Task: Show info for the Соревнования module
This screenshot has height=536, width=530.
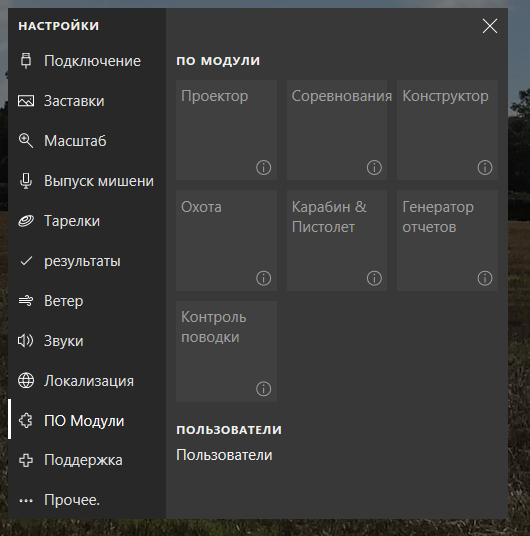Action: point(374,168)
